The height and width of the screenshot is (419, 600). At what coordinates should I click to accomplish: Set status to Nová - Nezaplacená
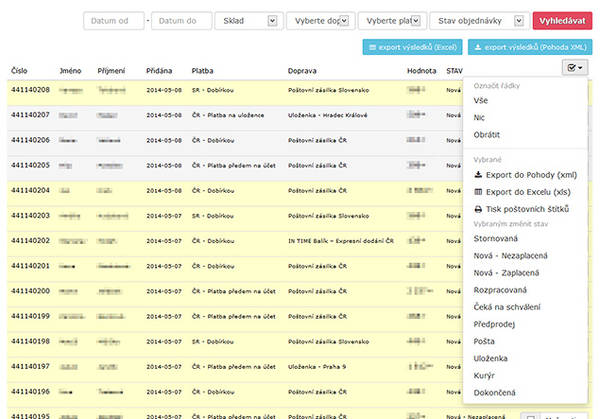coord(510,256)
